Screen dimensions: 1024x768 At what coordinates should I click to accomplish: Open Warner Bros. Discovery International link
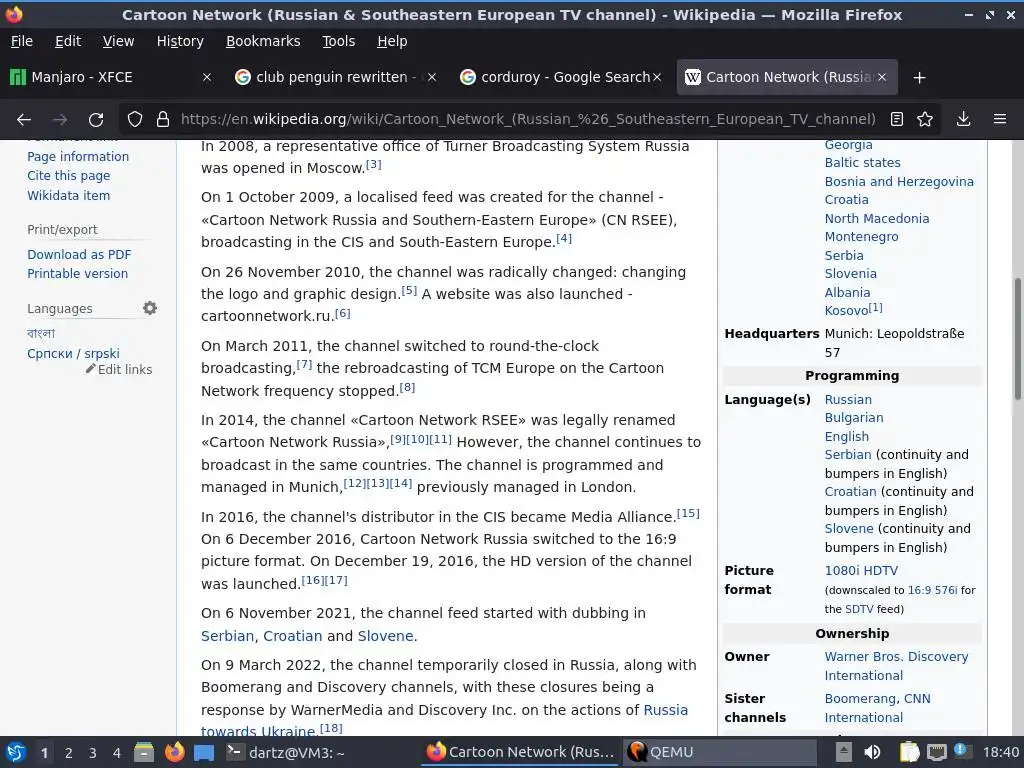tap(896, 666)
